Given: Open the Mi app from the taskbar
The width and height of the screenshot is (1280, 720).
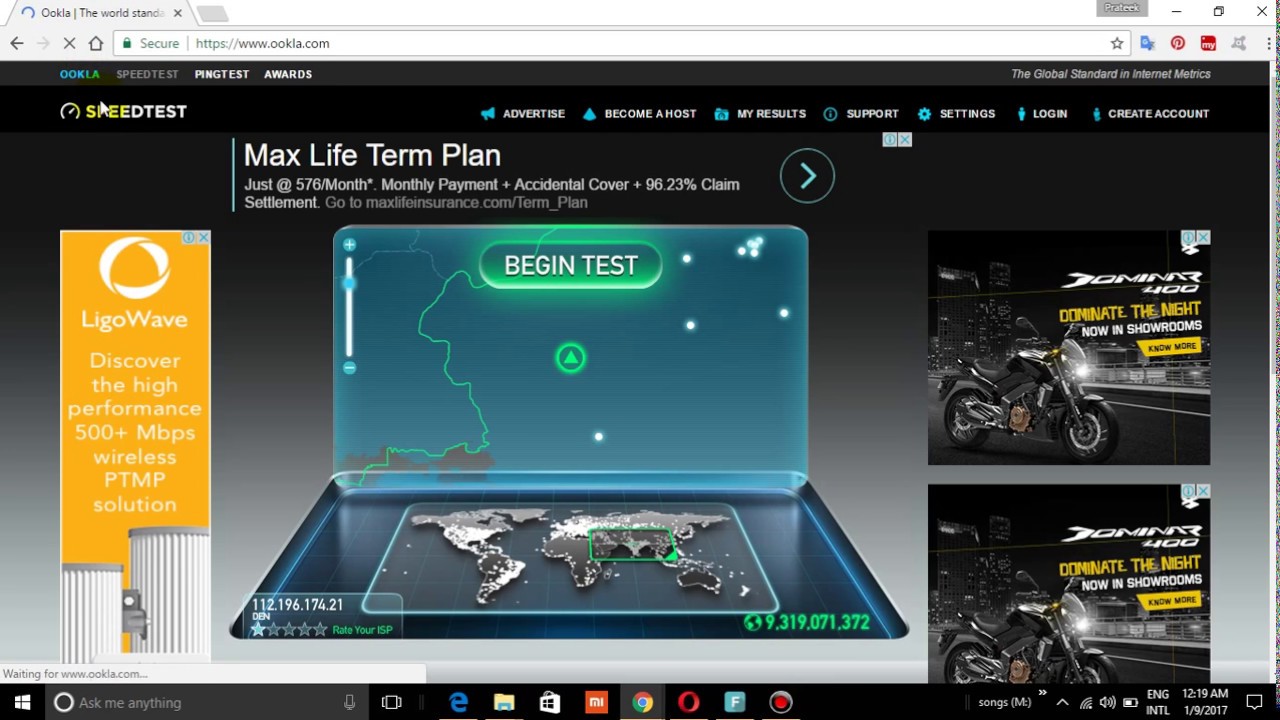Looking at the screenshot, I should 596,702.
